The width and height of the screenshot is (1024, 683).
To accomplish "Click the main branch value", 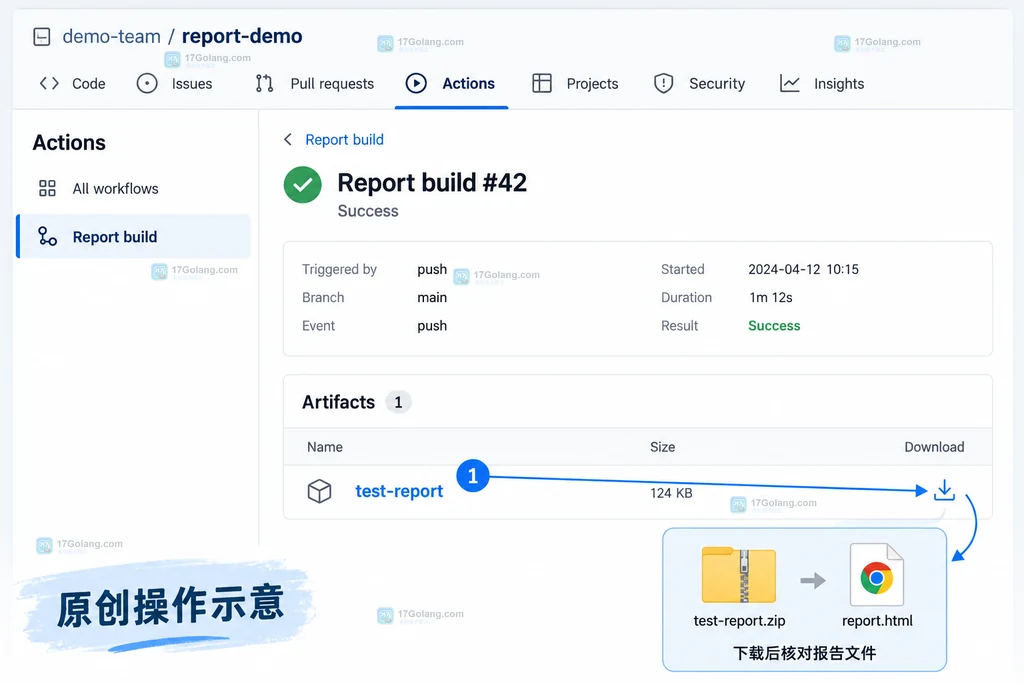I will point(432,297).
